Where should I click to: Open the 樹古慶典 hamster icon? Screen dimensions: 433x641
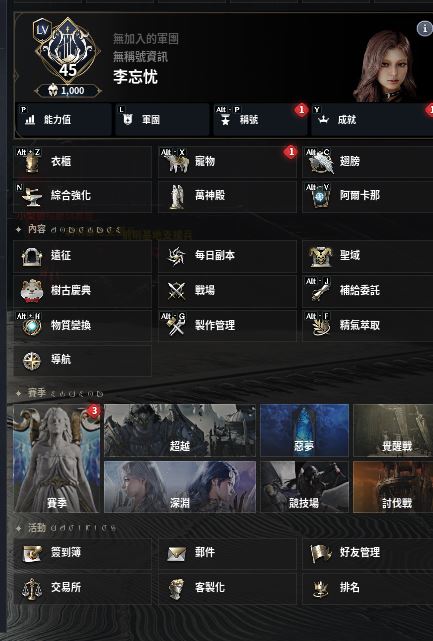click(x=32, y=291)
